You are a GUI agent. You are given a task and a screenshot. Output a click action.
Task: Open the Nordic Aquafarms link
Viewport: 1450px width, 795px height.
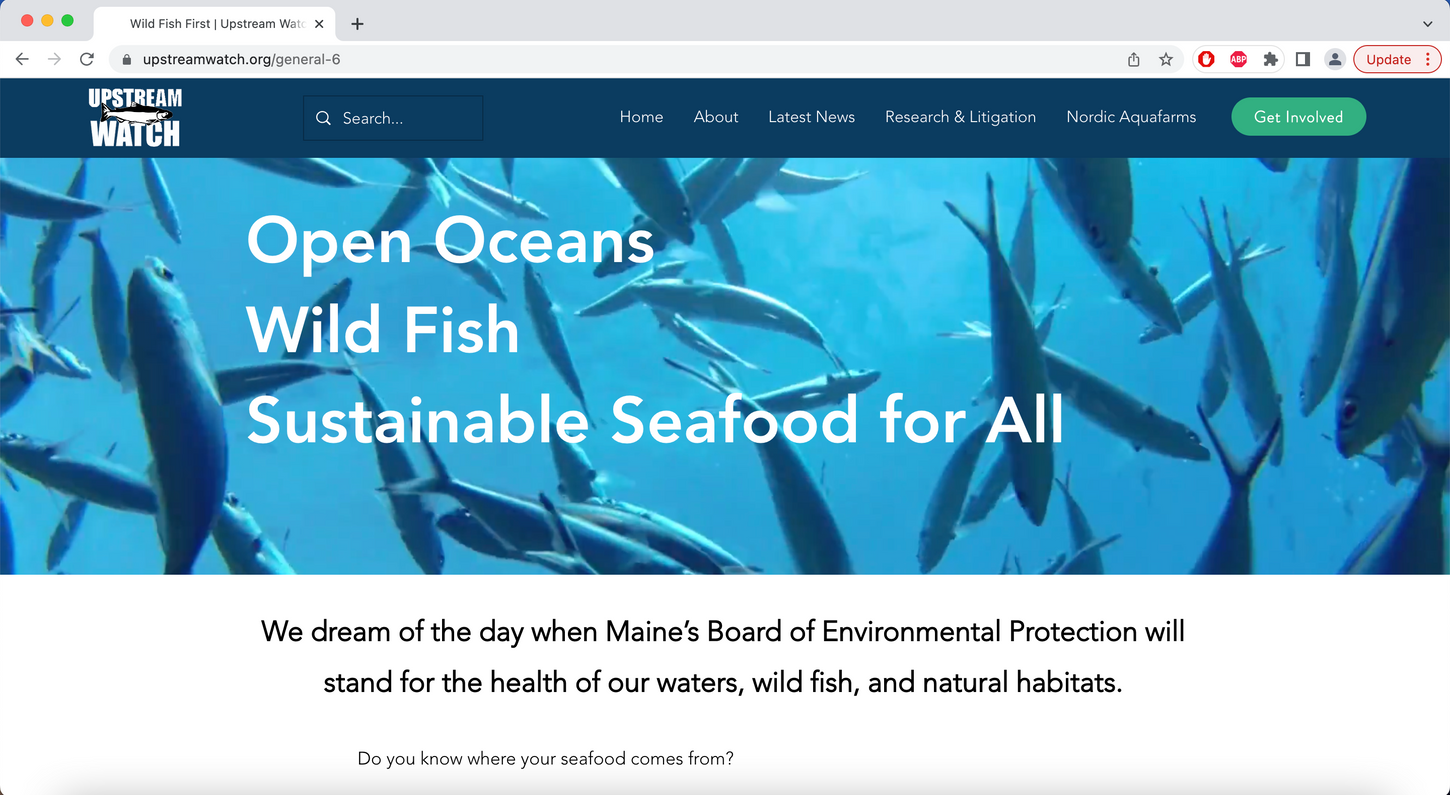pos(1131,117)
